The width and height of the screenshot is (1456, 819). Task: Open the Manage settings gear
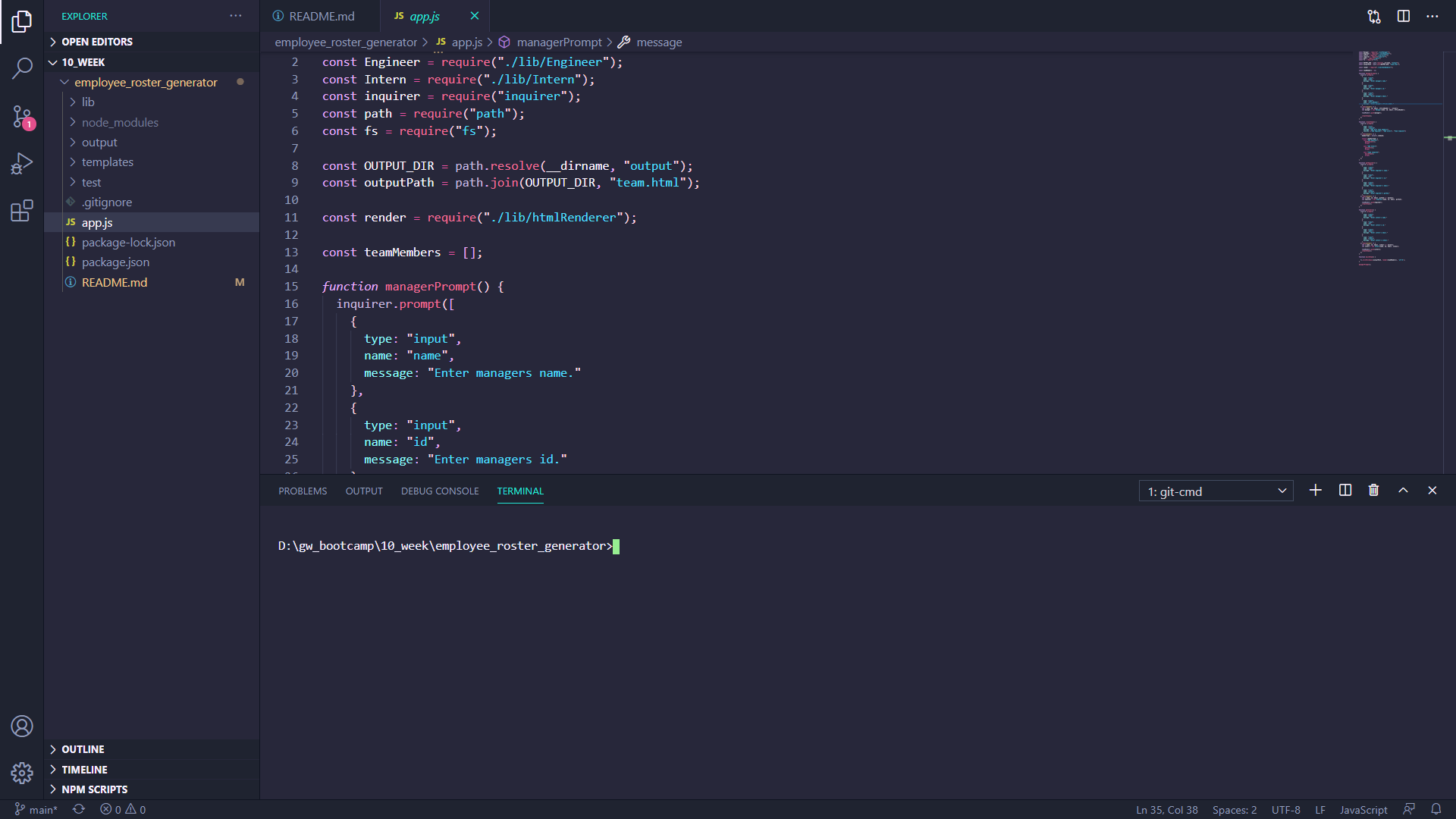[22, 773]
